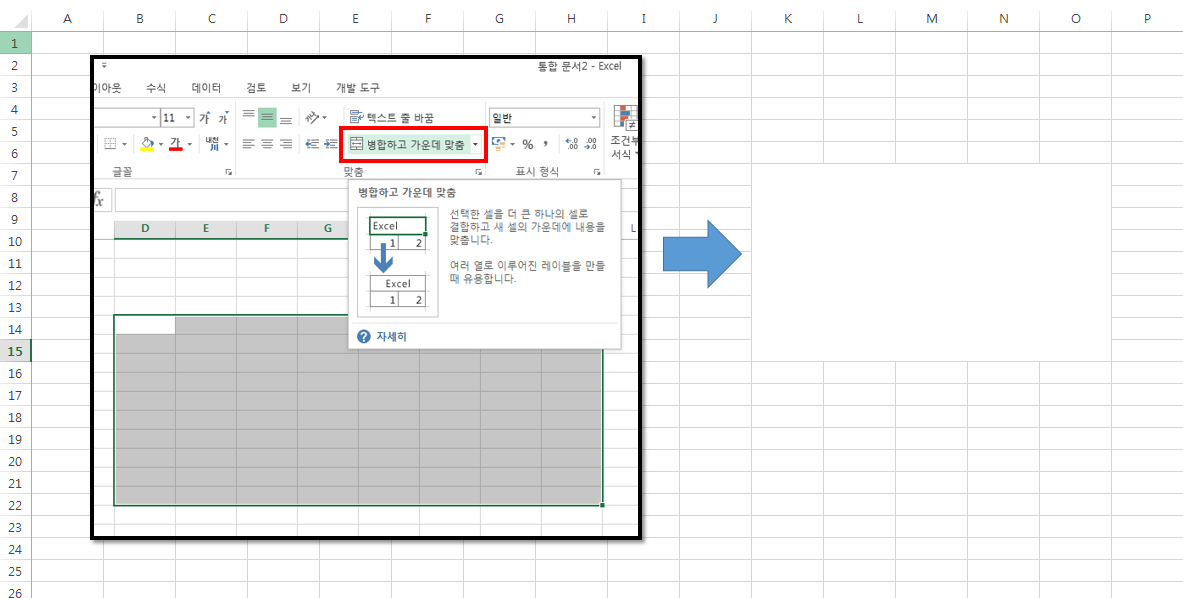Image resolution: width=1183 pixels, height=598 pixels.
Task: Click the formula bar input beside fx
Action: pos(230,200)
